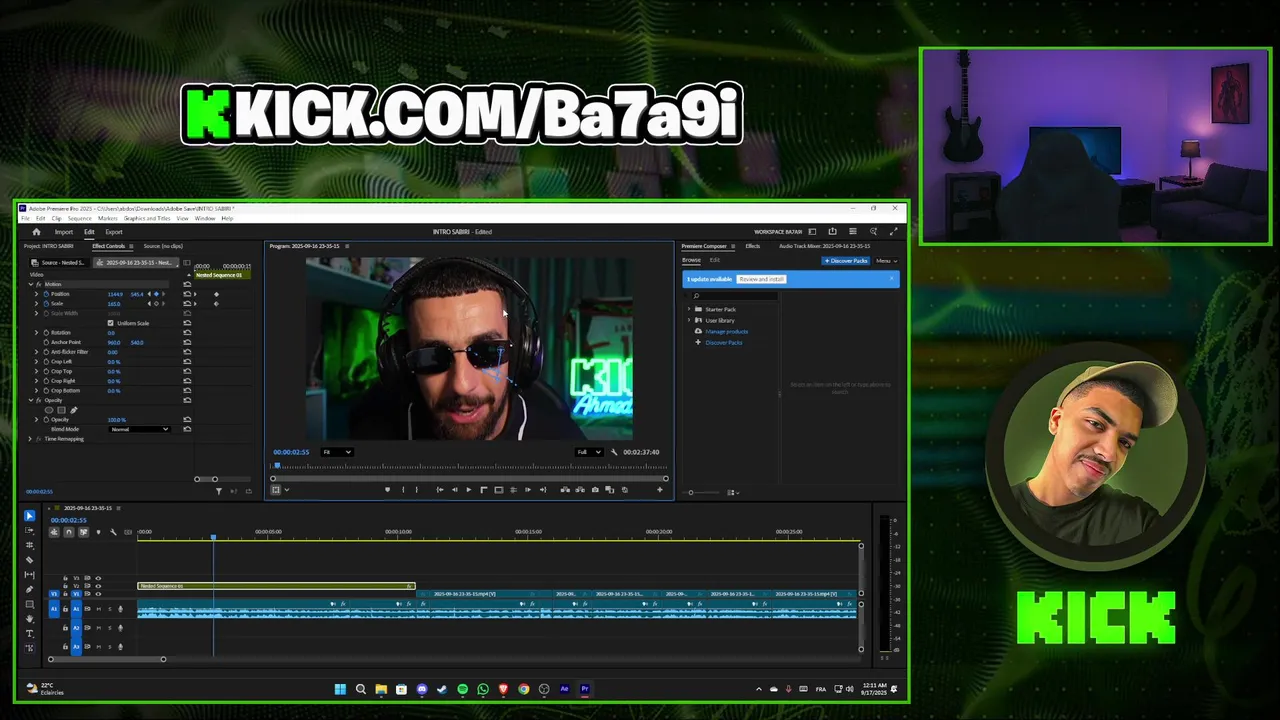The width and height of the screenshot is (1280, 720).
Task: Toggle snap in timeline
Action: click(69, 532)
